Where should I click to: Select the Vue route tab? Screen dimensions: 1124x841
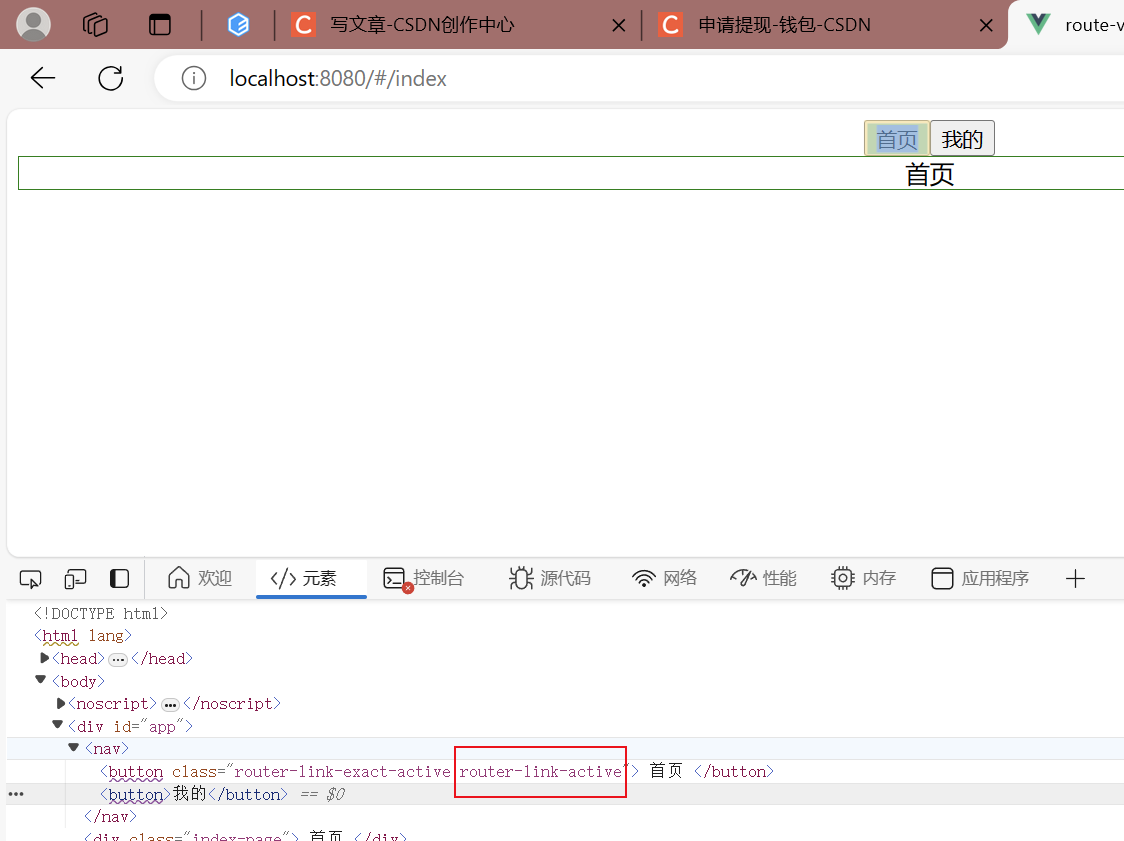coord(1068,25)
